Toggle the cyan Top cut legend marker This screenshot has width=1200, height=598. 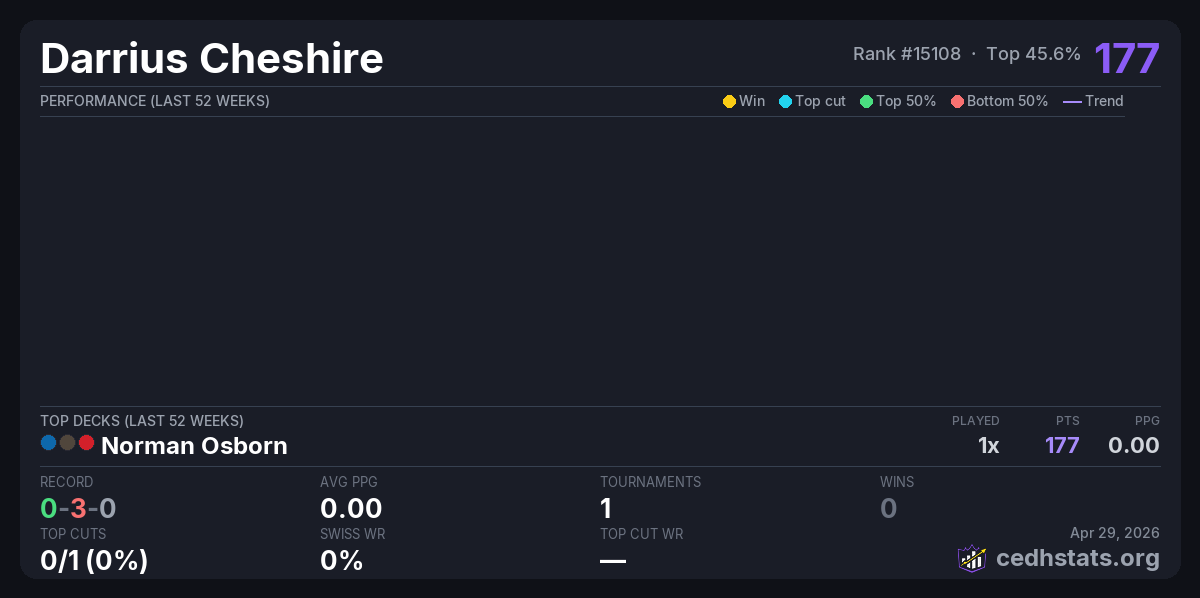click(x=785, y=101)
